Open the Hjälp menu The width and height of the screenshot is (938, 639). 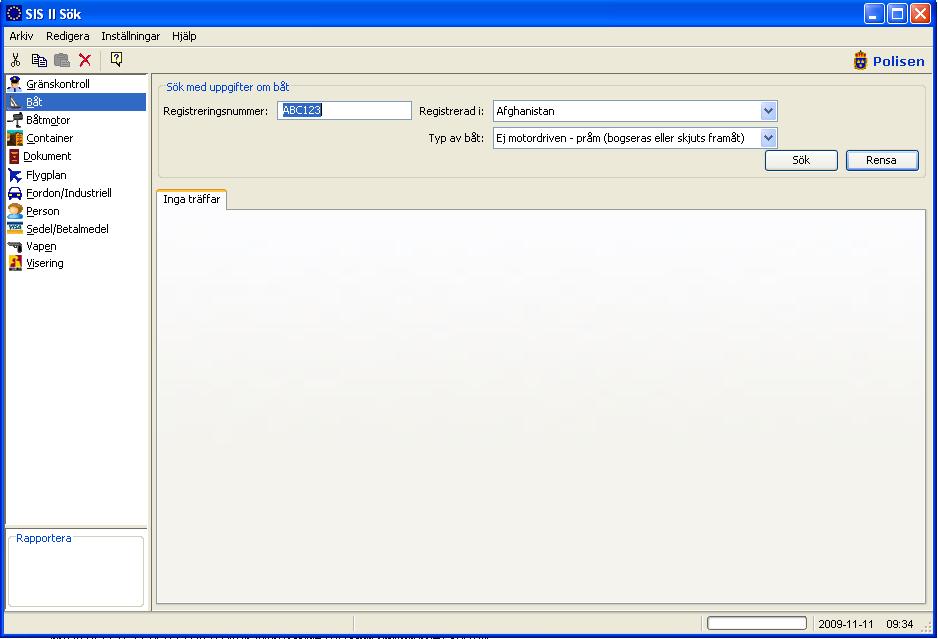pyautogui.click(x=184, y=36)
